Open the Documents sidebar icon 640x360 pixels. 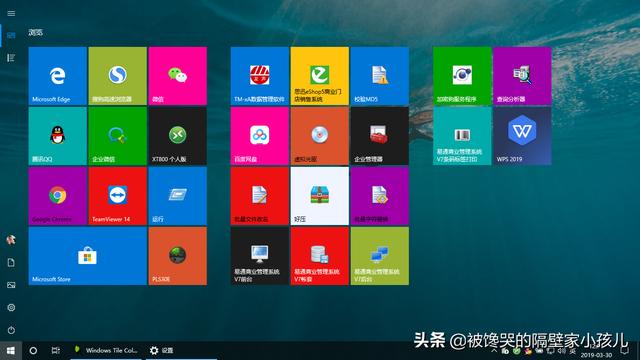(x=11, y=262)
